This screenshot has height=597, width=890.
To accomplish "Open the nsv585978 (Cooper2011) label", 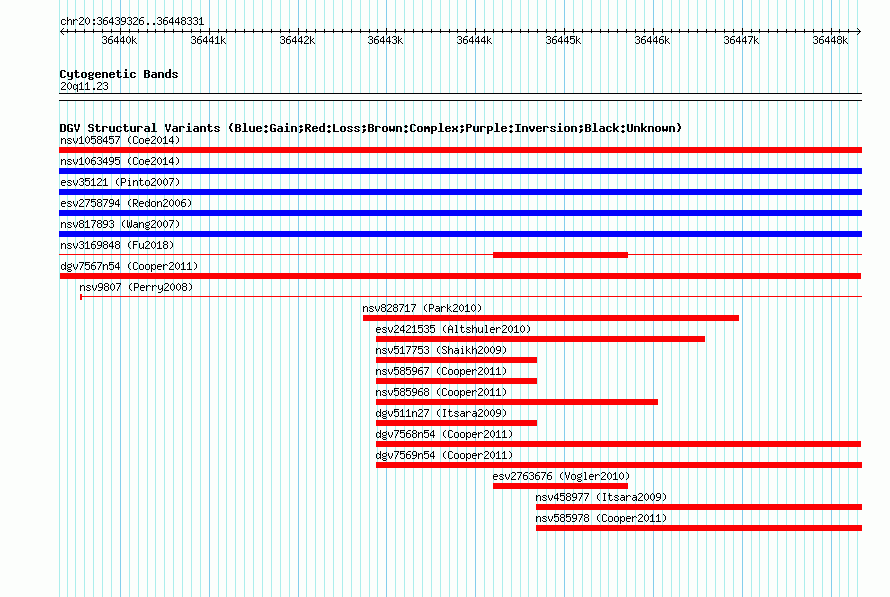I will point(601,518).
